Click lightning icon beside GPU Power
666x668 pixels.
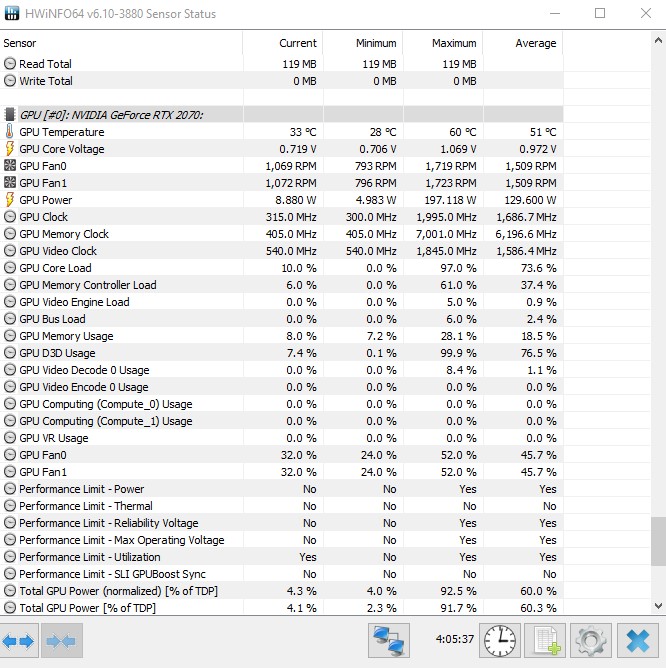(x=9, y=199)
